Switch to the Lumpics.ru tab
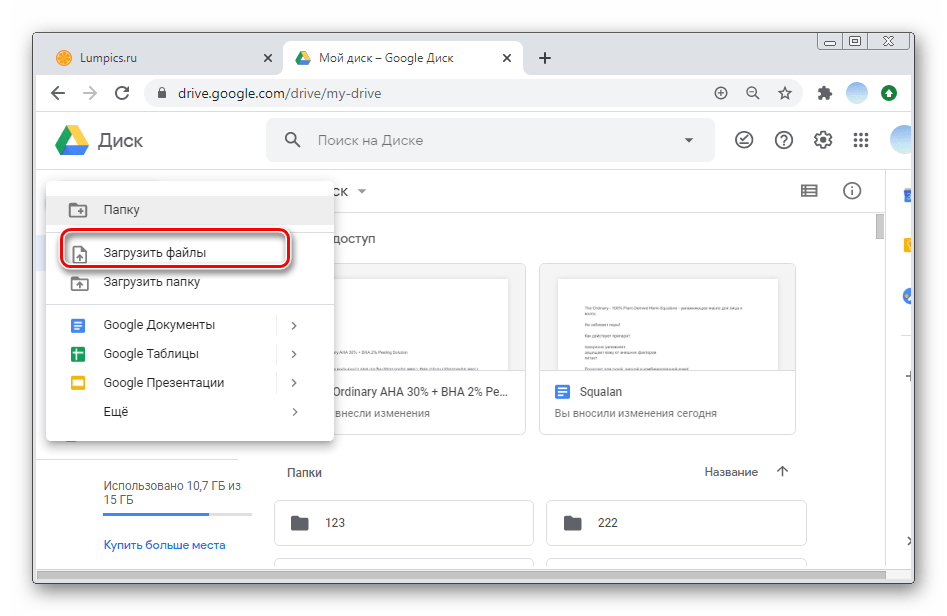The height and width of the screenshot is (616, 947). point(160,58)
